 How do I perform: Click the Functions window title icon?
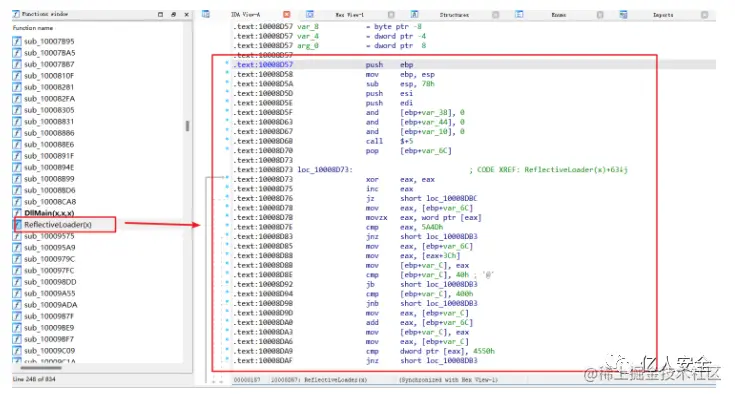pyautogui.click(x=16, y=14)
